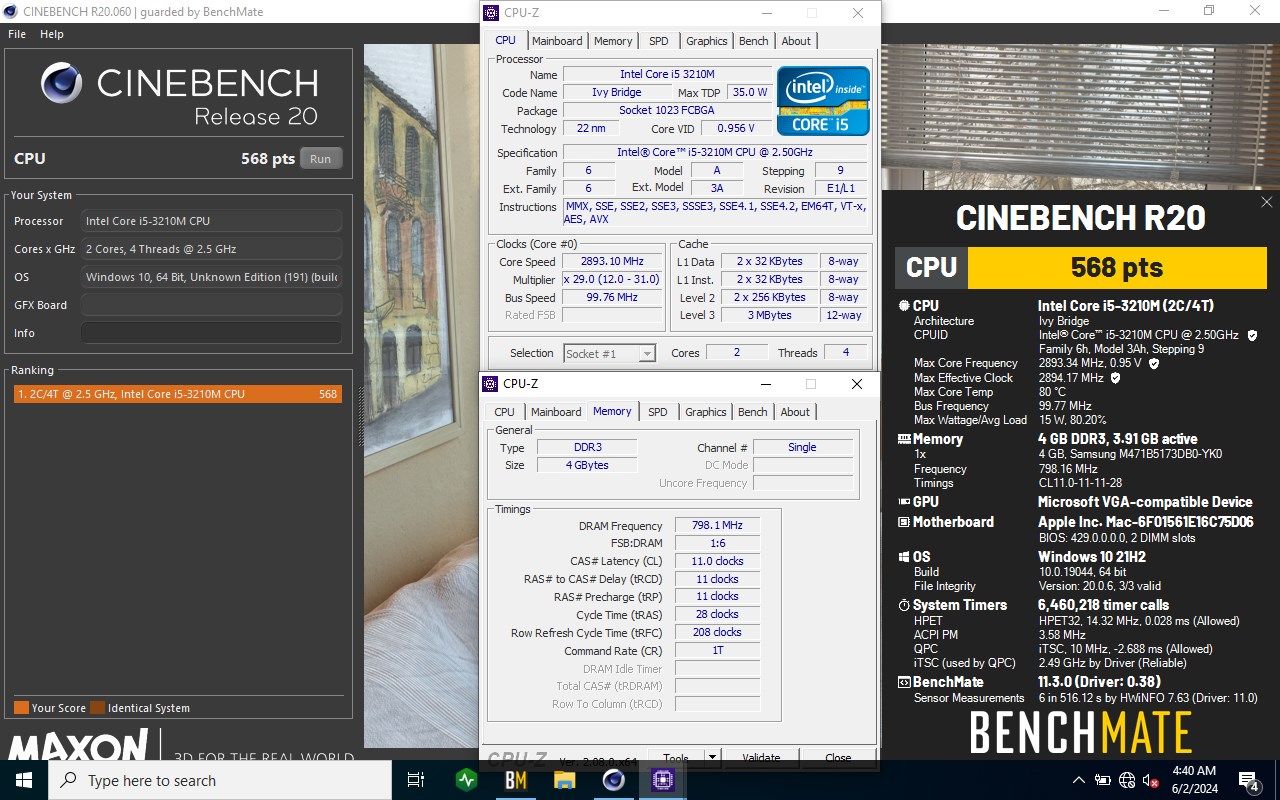The width and height of the screenshot is (1280, 800).
Task: Click the GFX Board field in Your System
Action: click(x=211, y=305)
